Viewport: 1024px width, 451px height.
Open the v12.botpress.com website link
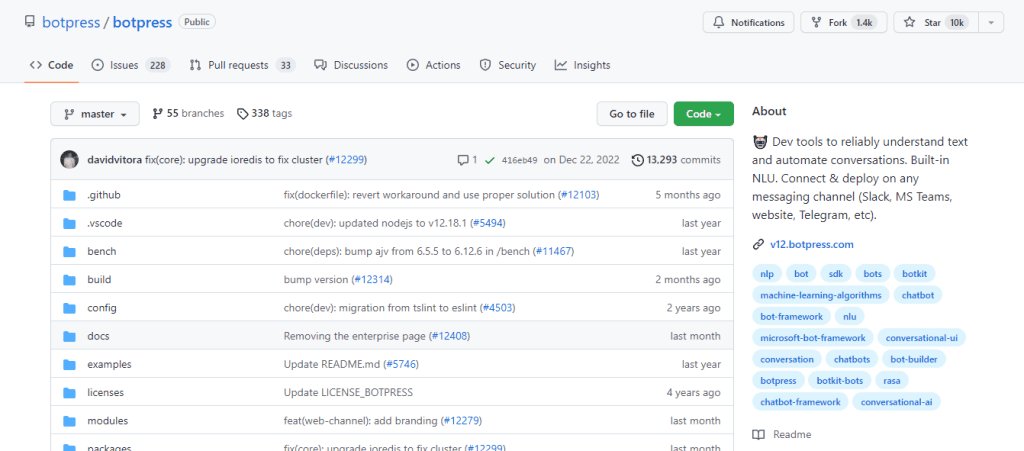tap(812, 245)
